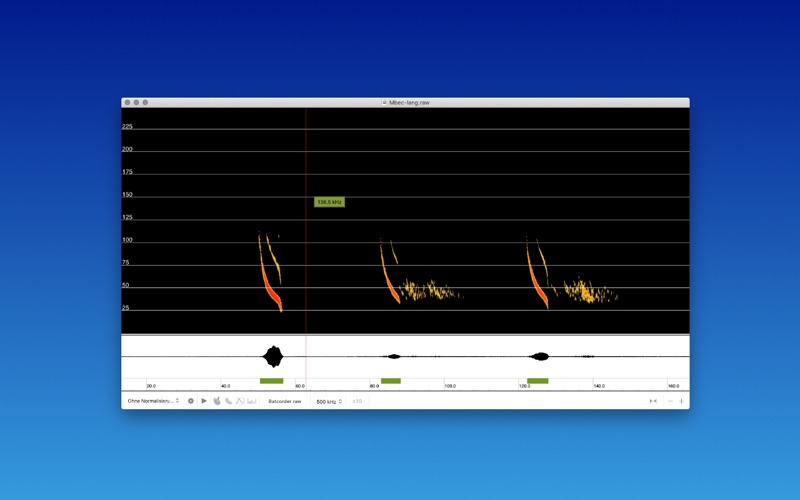Zoom out with the minus button
Screen dimensions: 800x500
670,401
